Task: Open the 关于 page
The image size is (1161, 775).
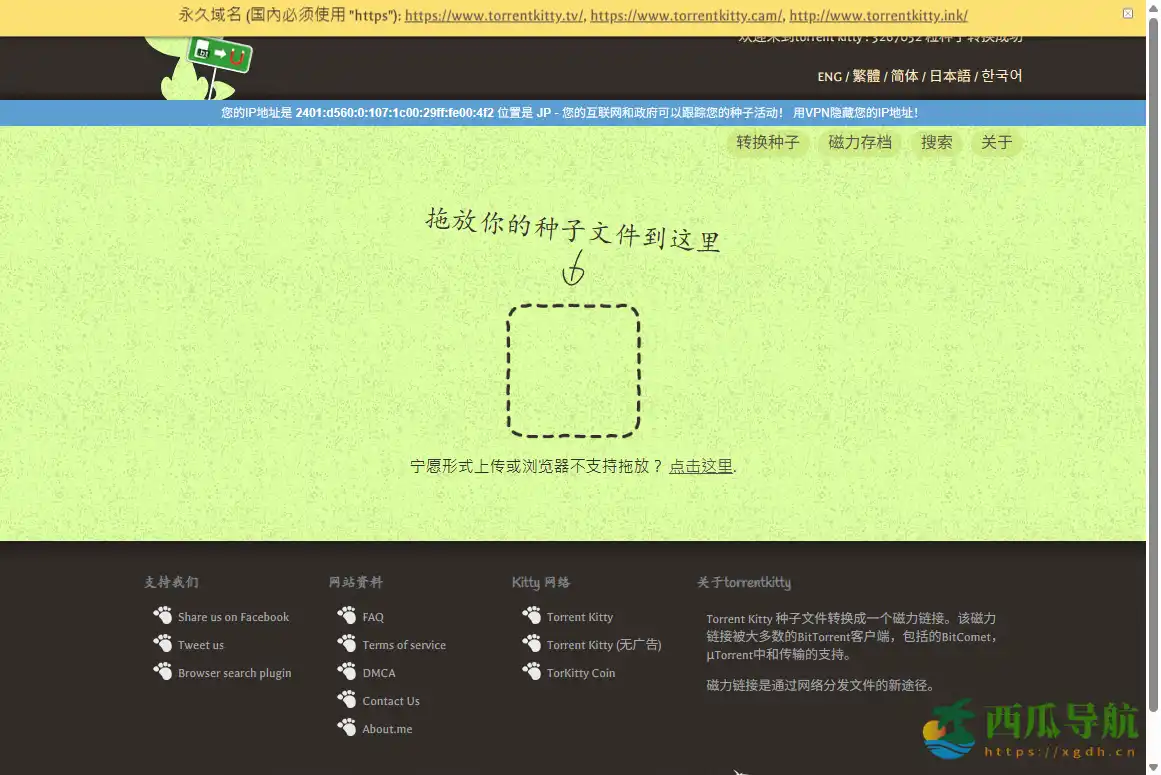Action: [x=996, y=142]
